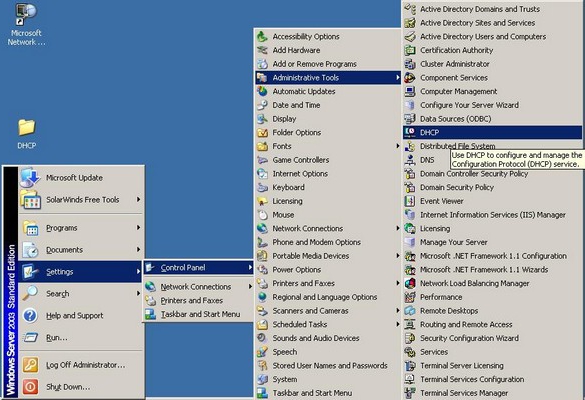Click the Certification Authority icon

point(410,50)
